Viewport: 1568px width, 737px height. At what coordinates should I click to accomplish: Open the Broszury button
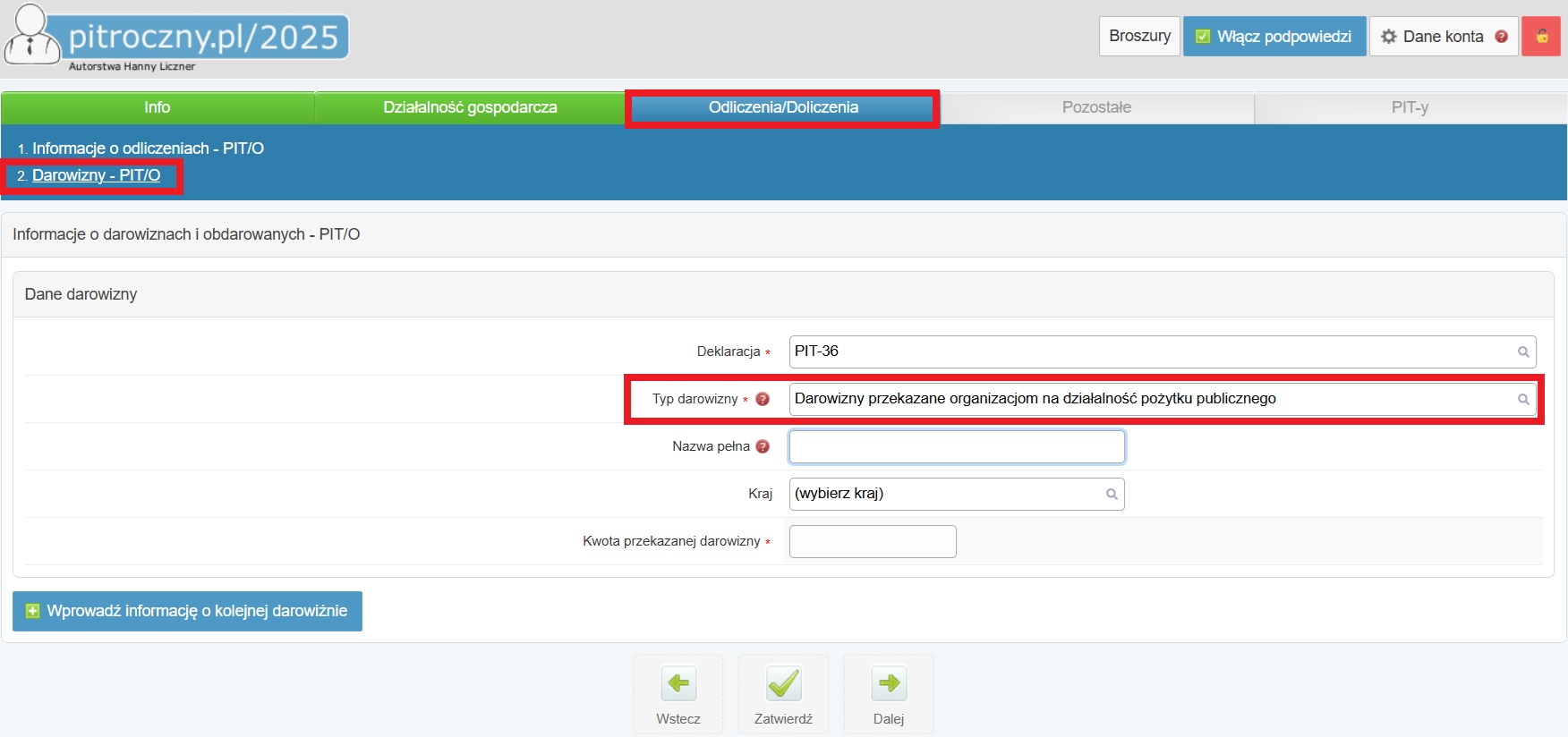click(x=1139, y=37)
